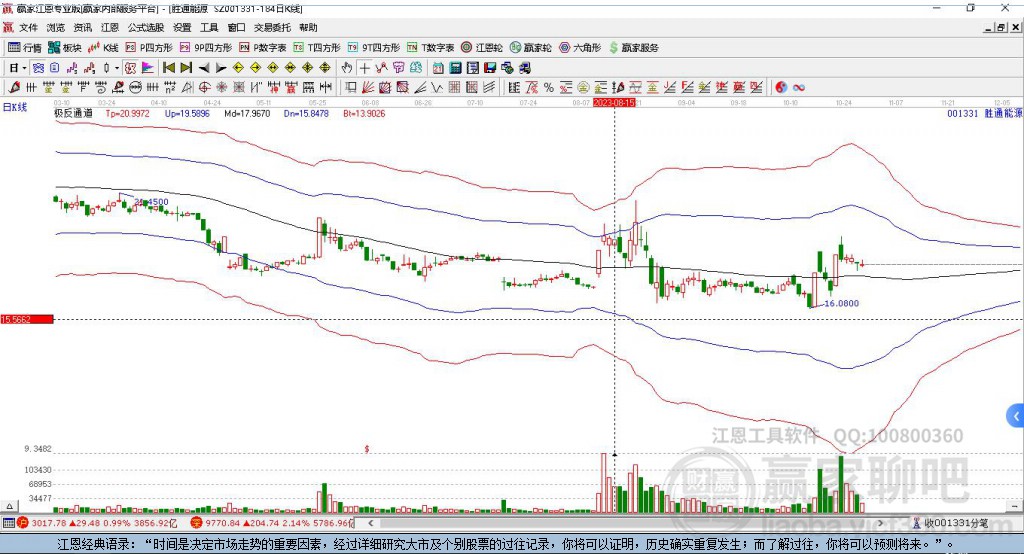Select the hand pan tool
Viewport: 1024px width, 554px height.
click(346, 68)
